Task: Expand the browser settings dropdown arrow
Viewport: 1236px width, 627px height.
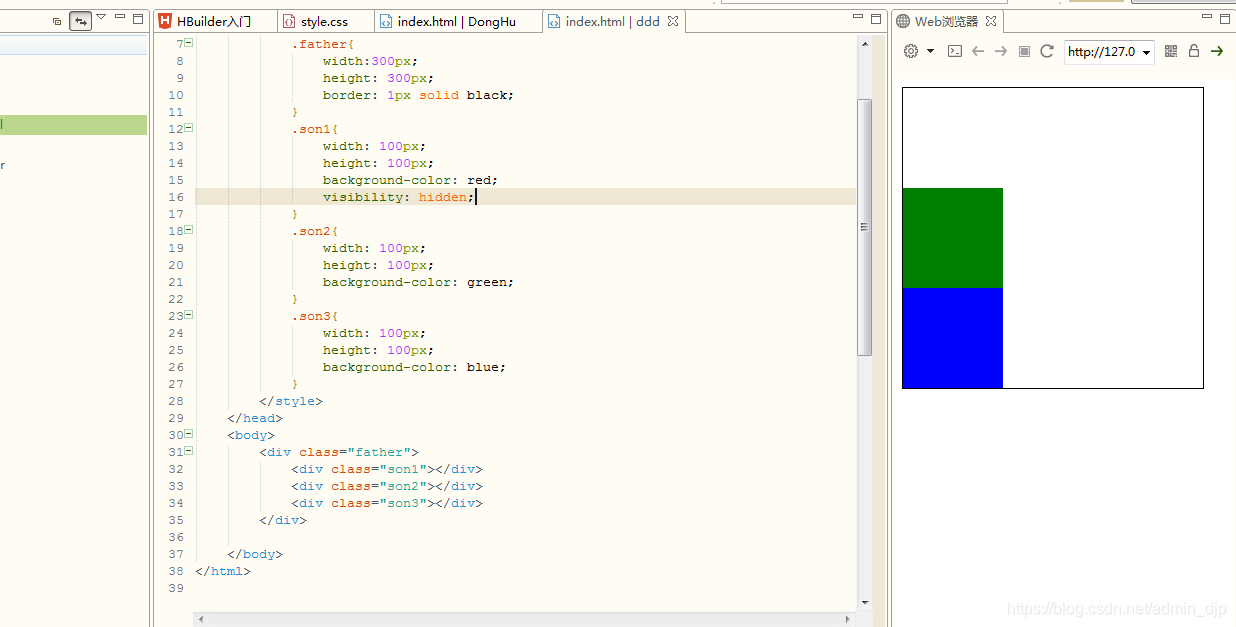Action: (x=930, y=51)
